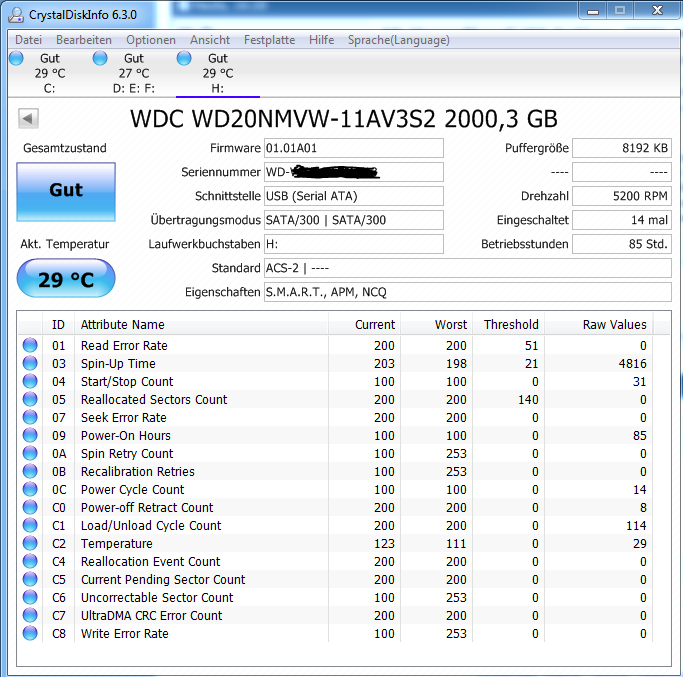
Task: Open the Sprache(Language) menu
Action: click(x=399, y=40)
